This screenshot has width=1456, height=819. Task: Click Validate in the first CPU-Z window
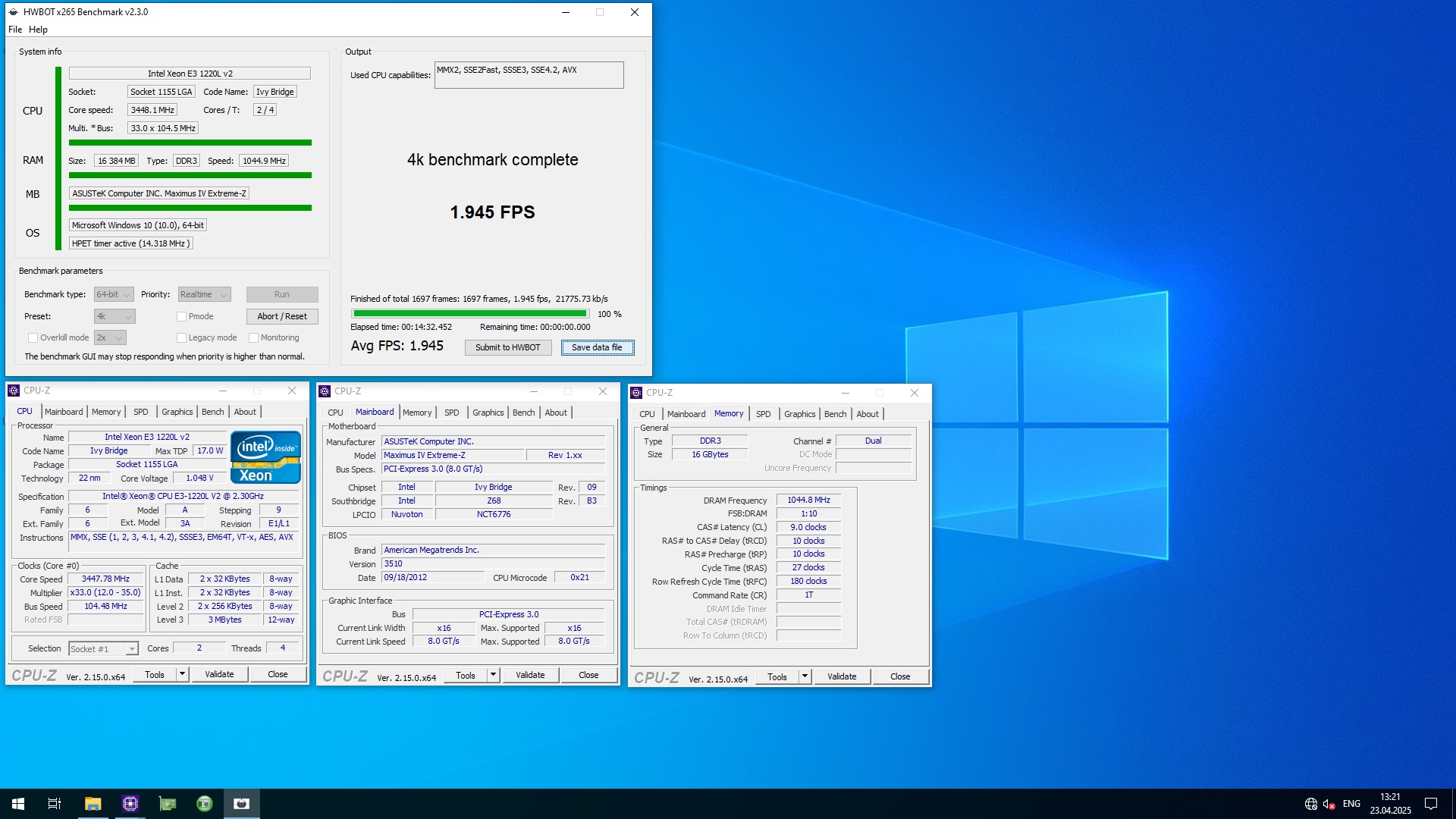[x=219, y=674]
